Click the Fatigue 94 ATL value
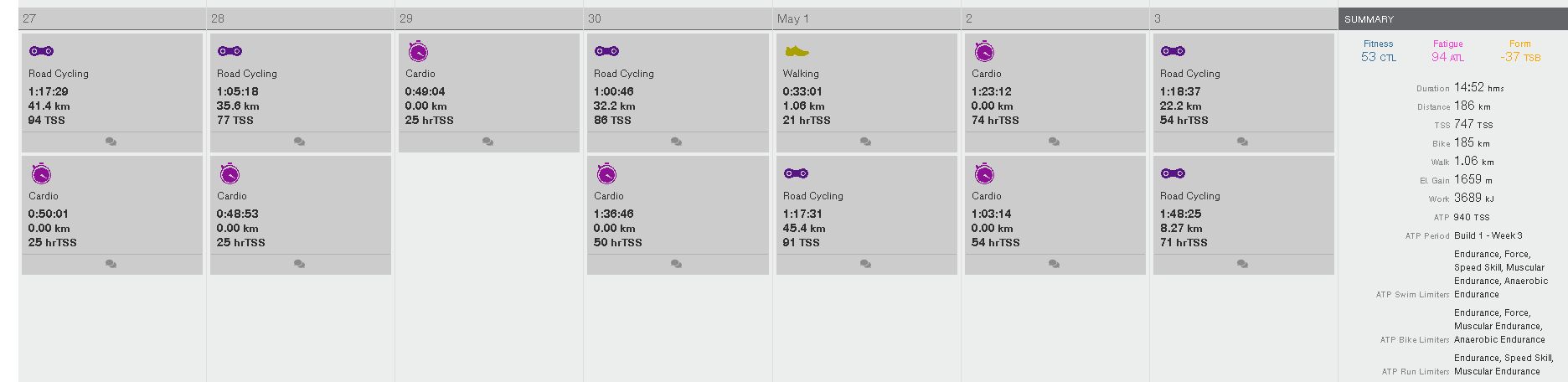 pos(1447,57)
